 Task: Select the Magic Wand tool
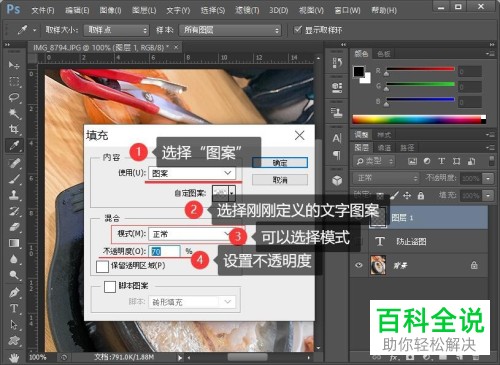[14, 113]
